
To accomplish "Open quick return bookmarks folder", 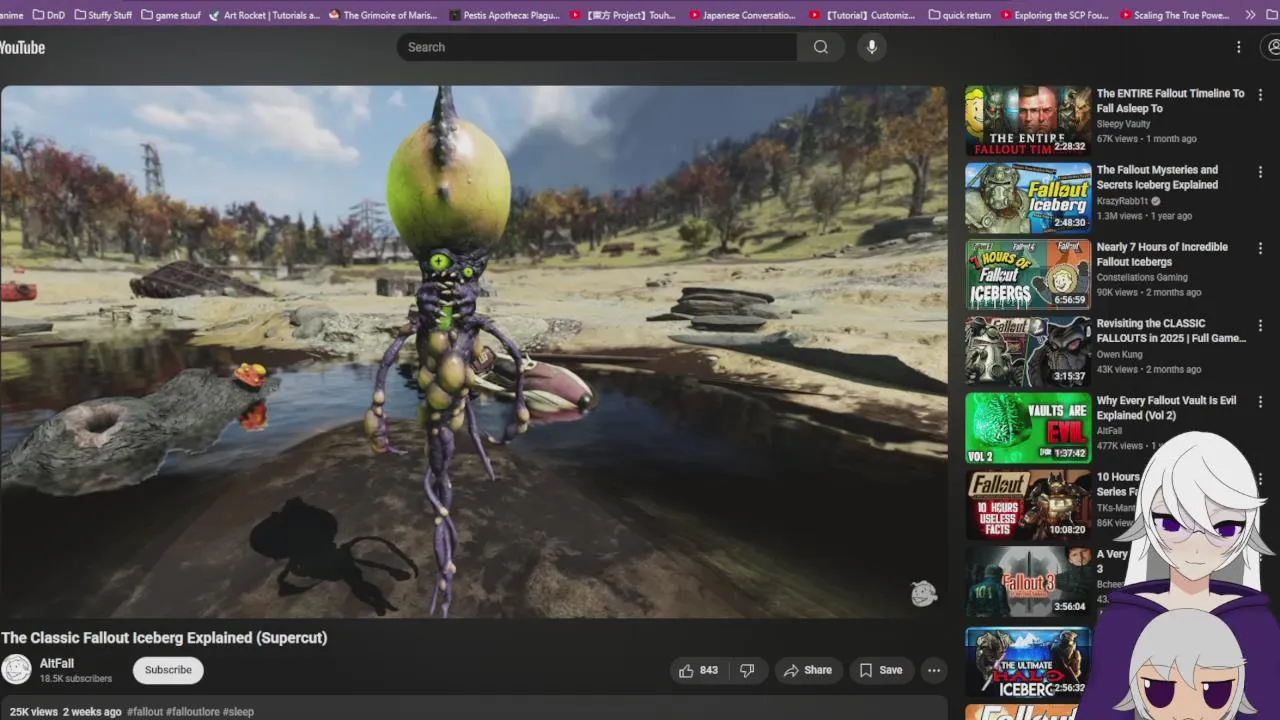I will tap(960, 15).
